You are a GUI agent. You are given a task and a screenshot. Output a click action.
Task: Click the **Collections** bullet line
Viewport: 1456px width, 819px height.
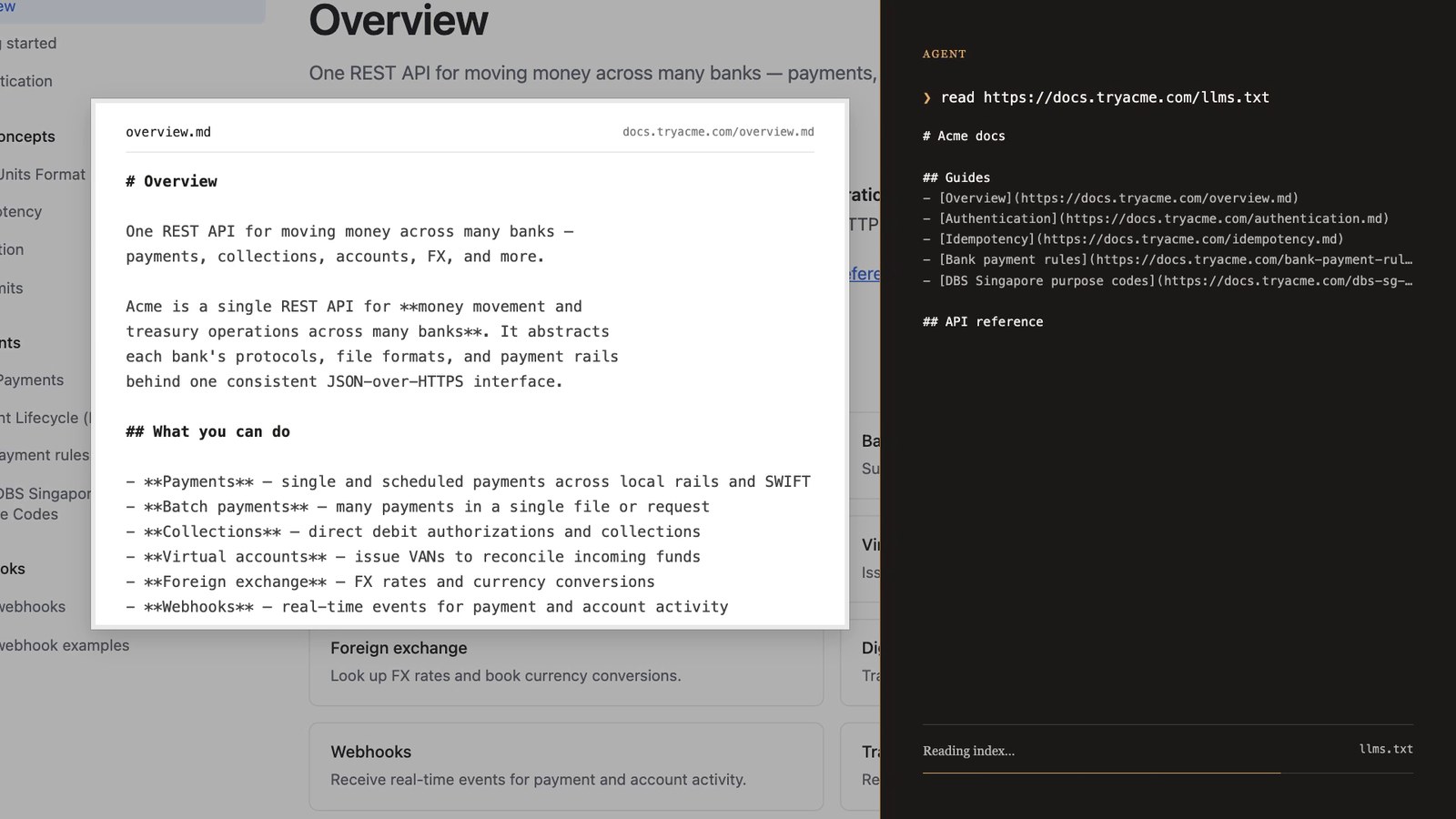tap(413, 531)
